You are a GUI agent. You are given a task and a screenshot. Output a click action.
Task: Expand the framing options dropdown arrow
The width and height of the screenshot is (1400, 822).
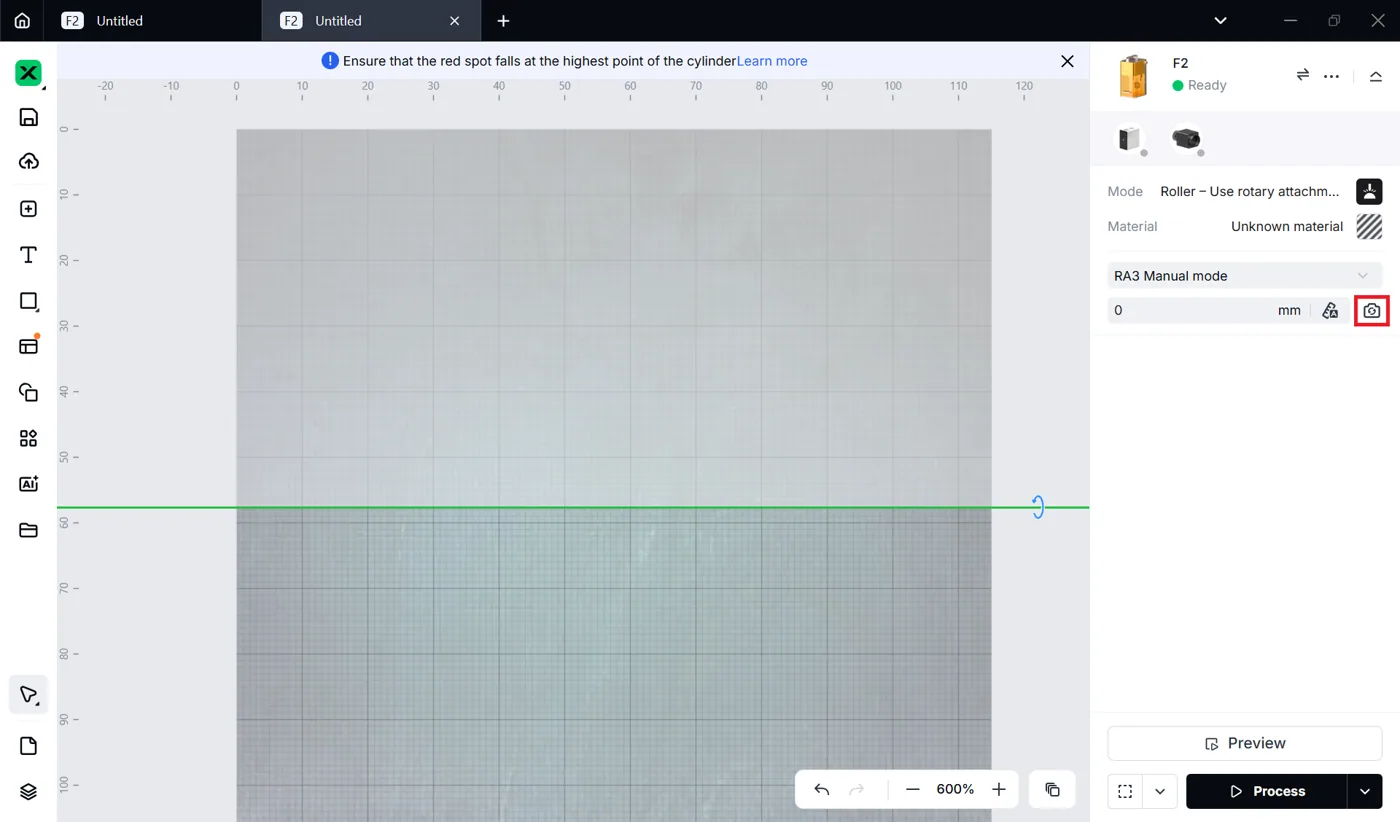(1160, 791)
